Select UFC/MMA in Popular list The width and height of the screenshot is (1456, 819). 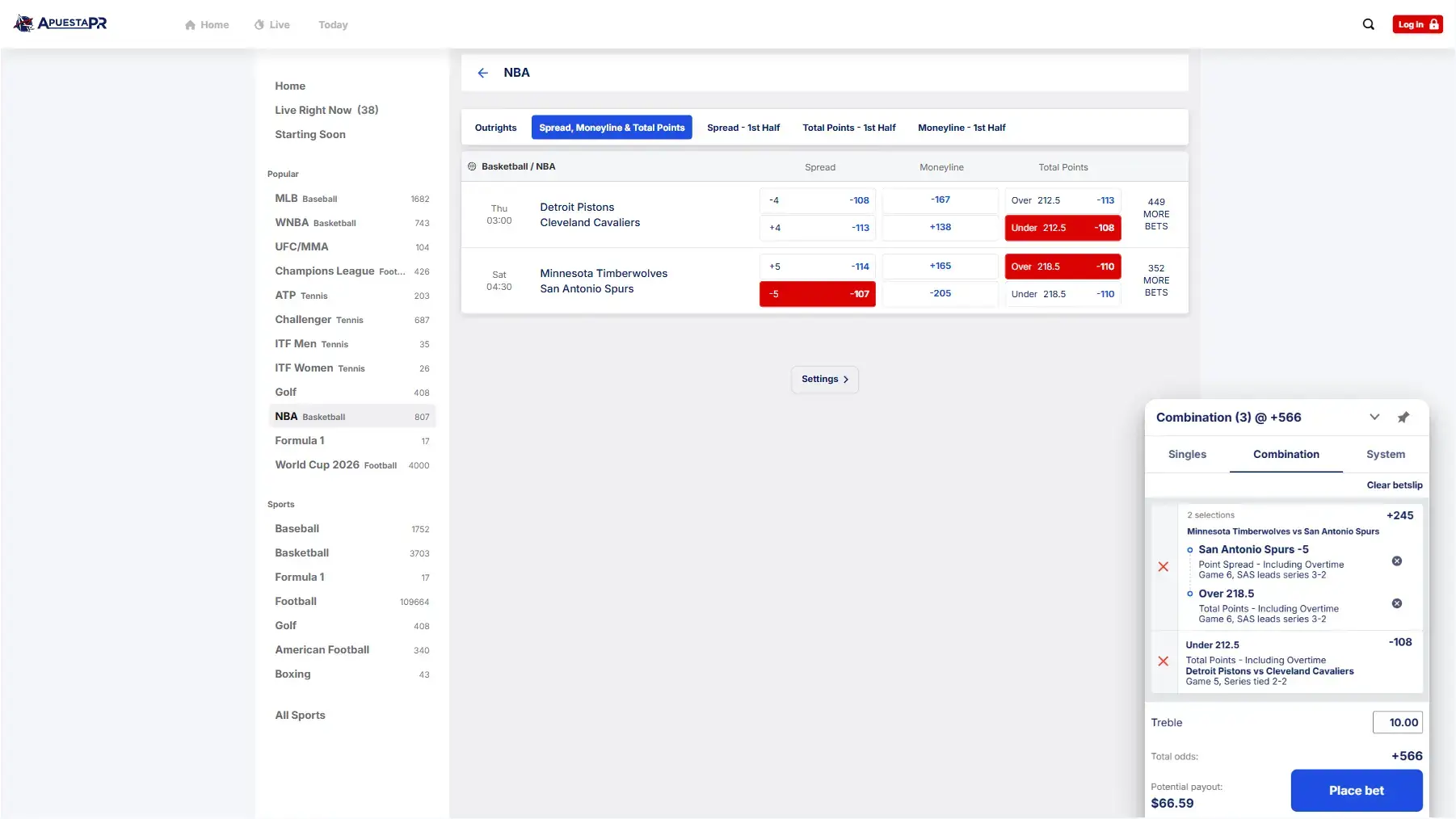point(352,247)
